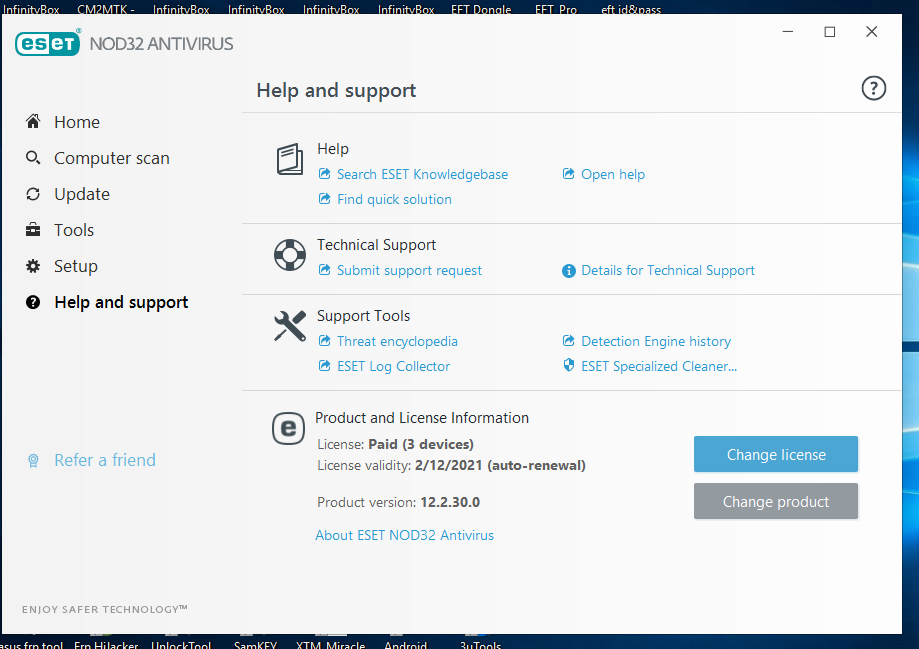919x649 pixels.
Task: Click the Refer a friend badge icon
Action: [33, 460]
